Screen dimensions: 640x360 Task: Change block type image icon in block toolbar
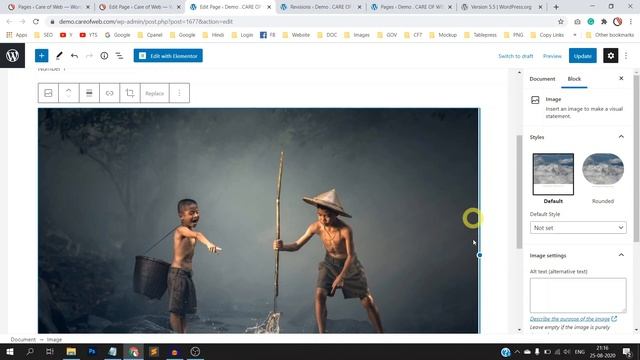[48, 93]
